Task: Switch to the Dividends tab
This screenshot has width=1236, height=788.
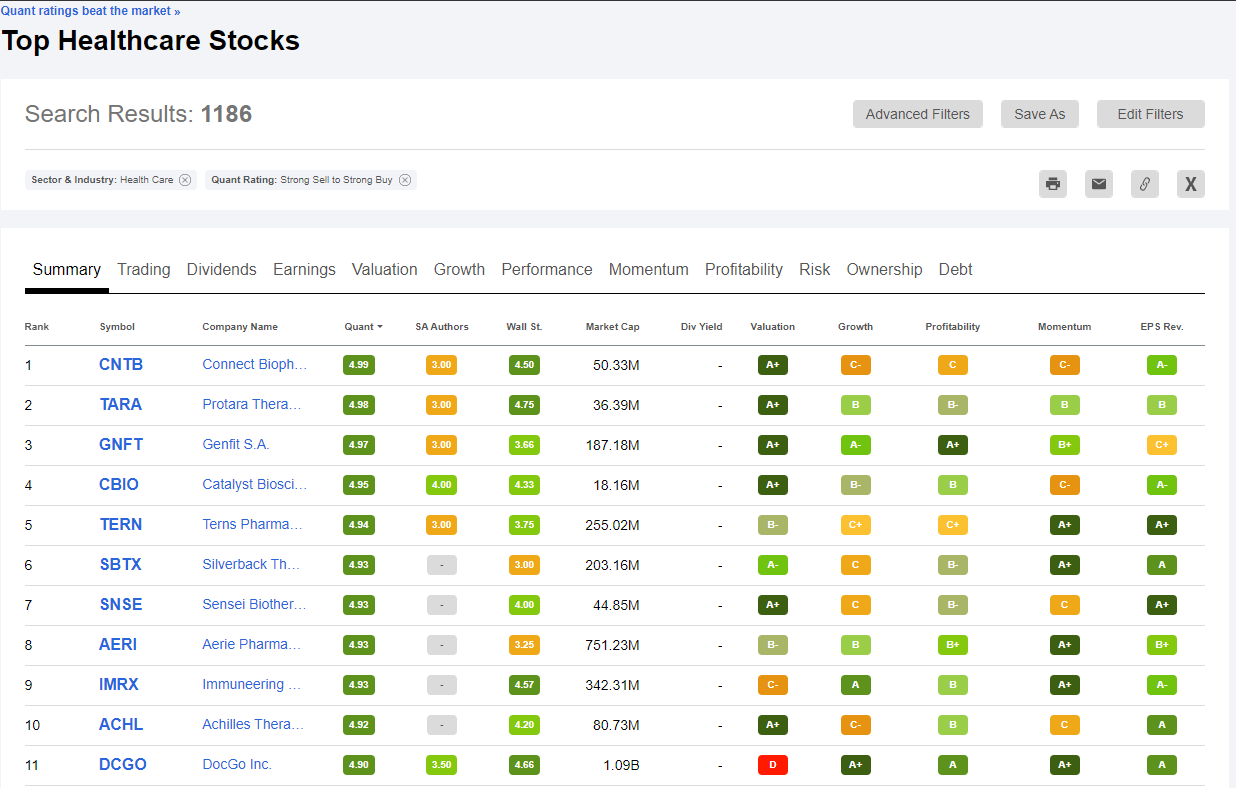Action: coord(222,269)
